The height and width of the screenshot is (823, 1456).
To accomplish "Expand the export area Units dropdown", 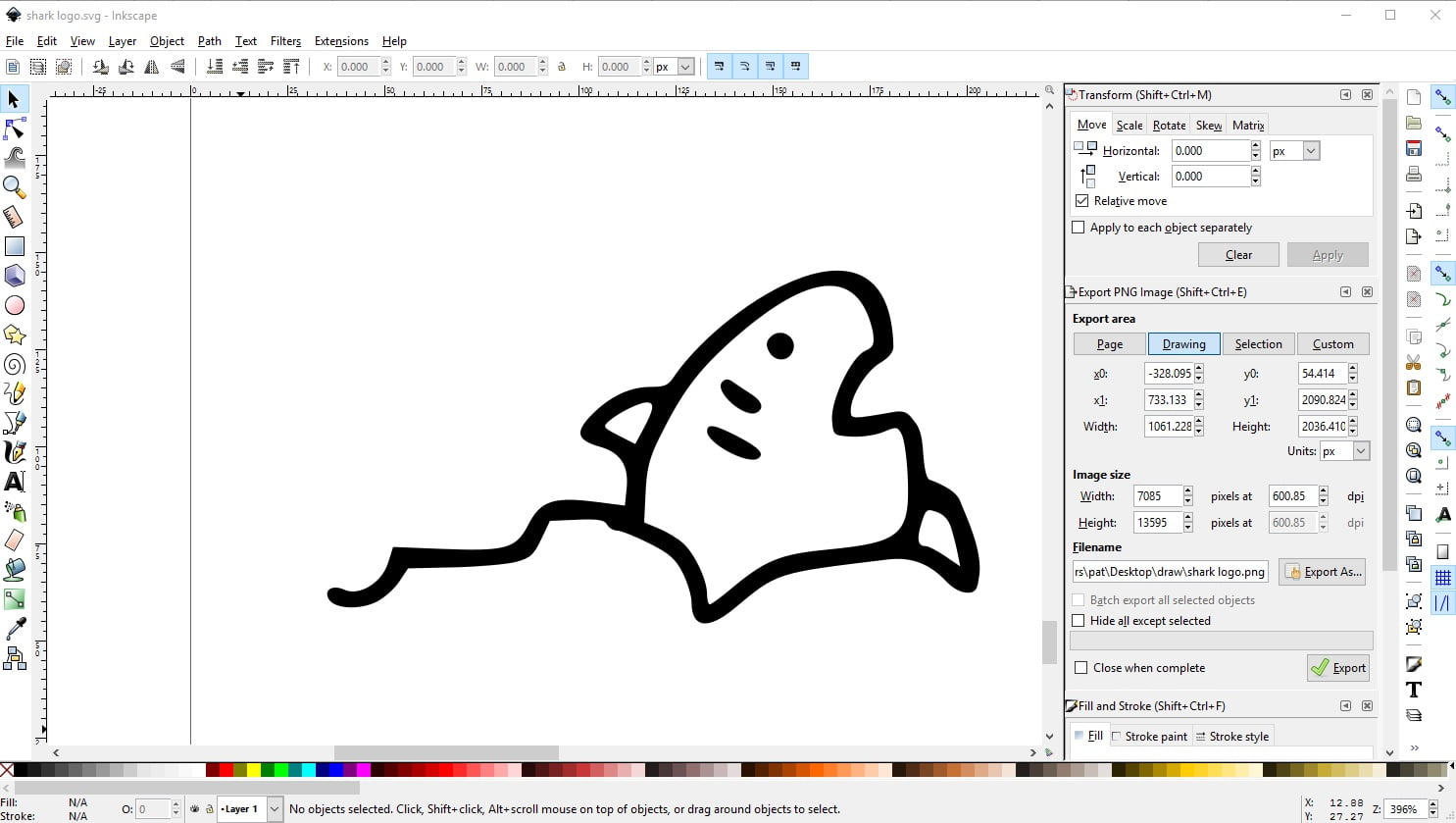I will pyautogui.click(x=1361, y=451).
